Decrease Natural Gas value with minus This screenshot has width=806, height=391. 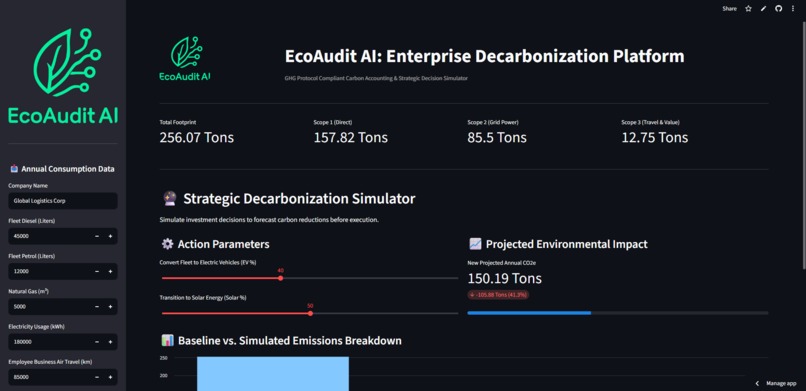click(x=97, y=307)
